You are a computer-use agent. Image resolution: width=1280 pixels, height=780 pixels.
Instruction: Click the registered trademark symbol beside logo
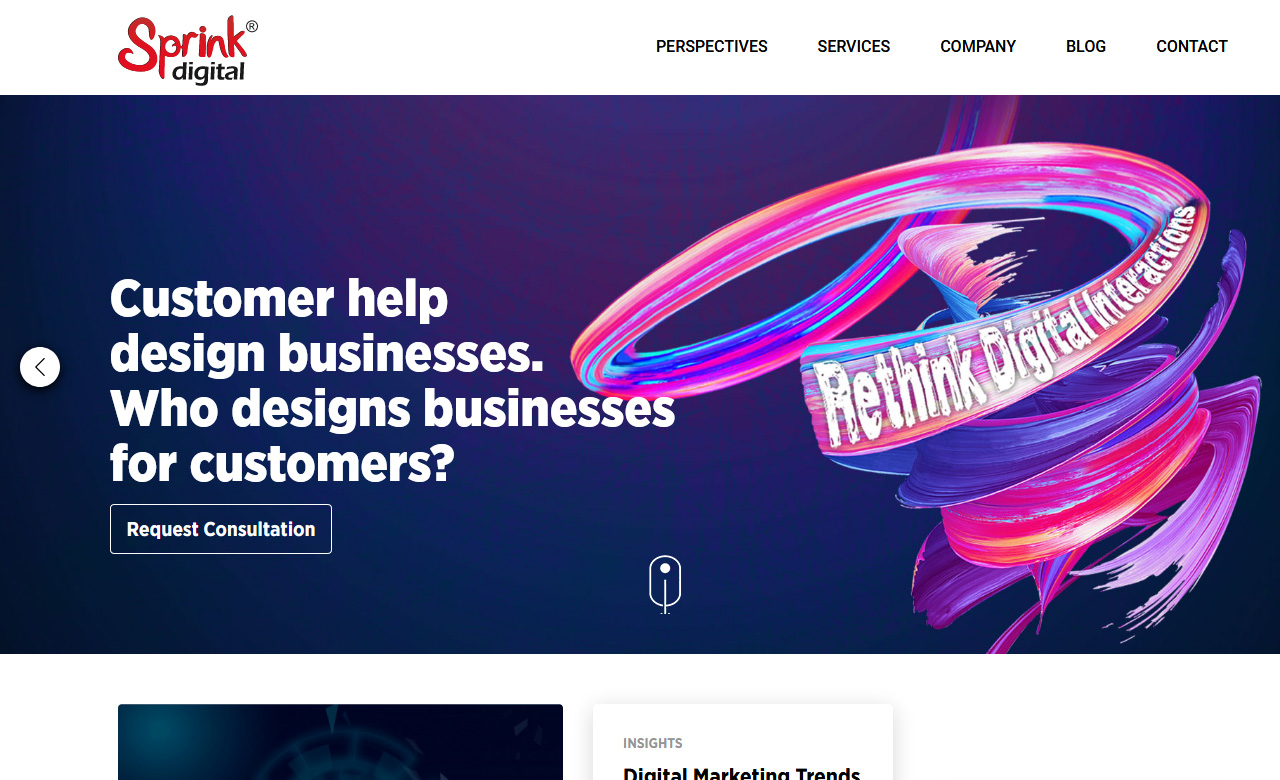tap(251, 26)
